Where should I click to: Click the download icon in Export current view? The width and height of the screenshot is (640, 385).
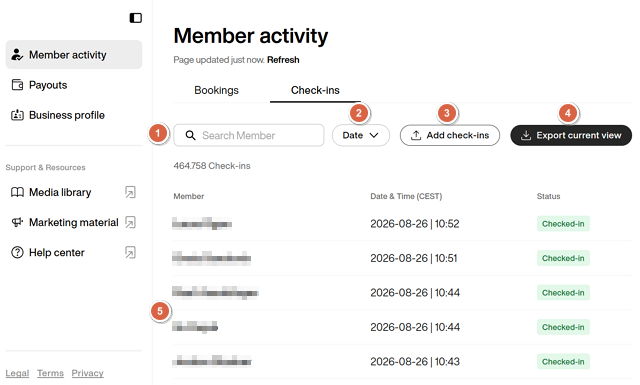[x=526, y=135]
